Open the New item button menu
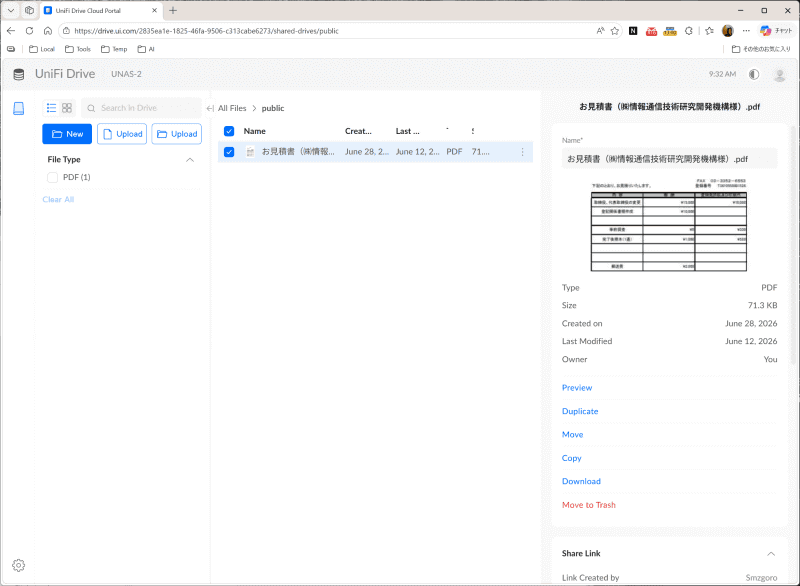The height and width of the screenshot is (586, 800). (x=67, y=134)
